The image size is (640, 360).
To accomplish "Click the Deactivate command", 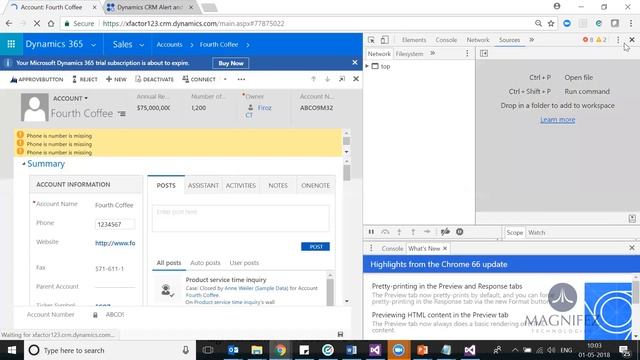I will click(x=154, y=79).
